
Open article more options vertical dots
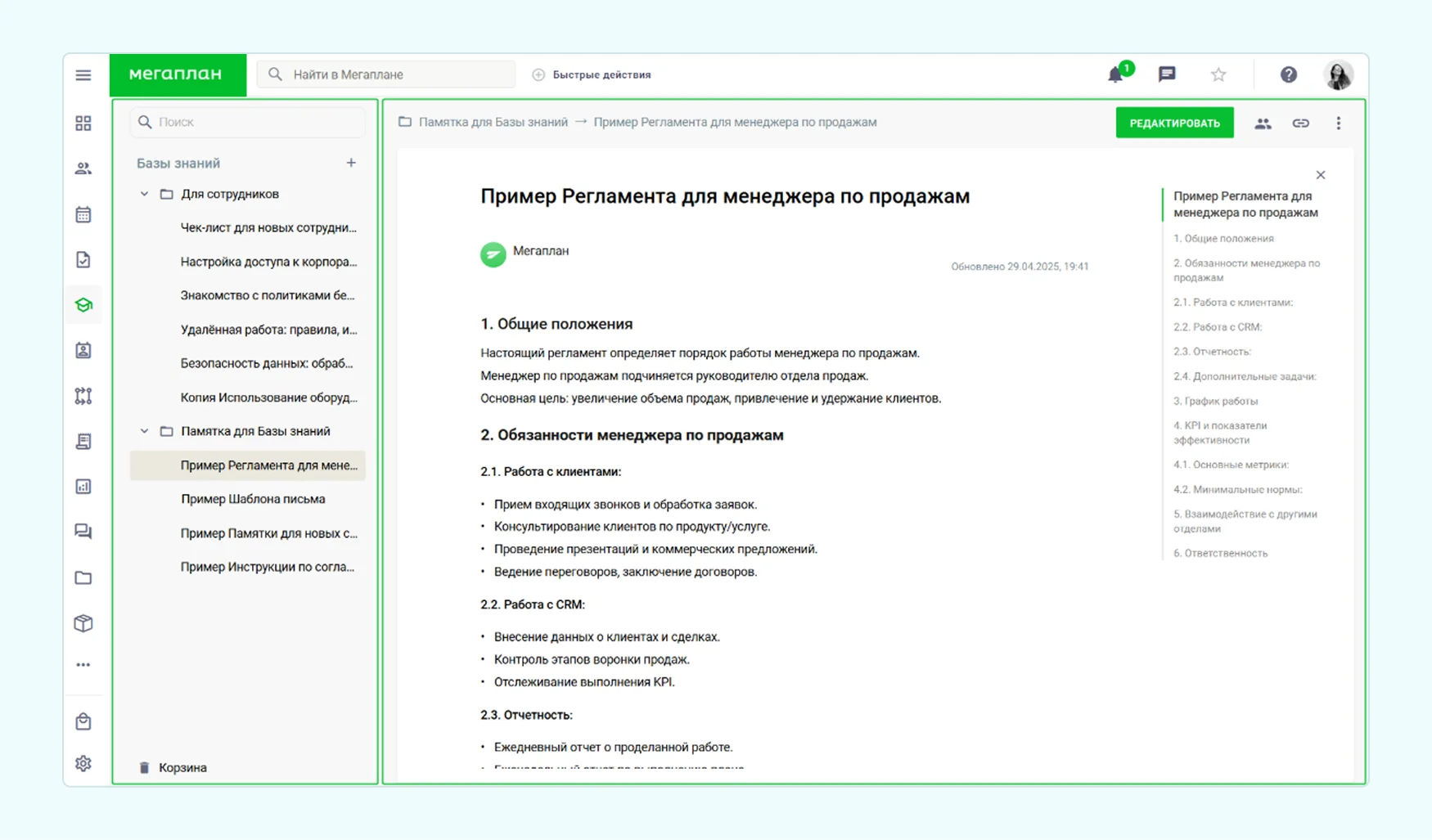[1339, 124]
